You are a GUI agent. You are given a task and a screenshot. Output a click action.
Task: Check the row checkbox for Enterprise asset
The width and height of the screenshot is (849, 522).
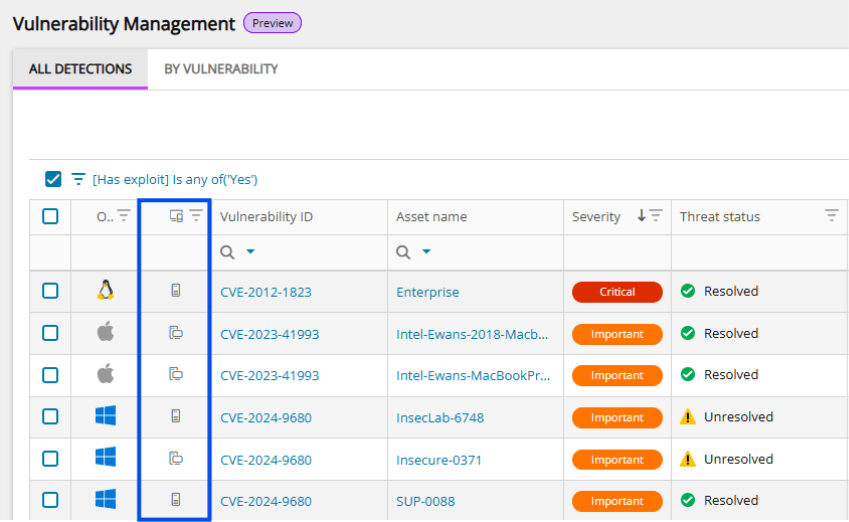coord(50,291)
